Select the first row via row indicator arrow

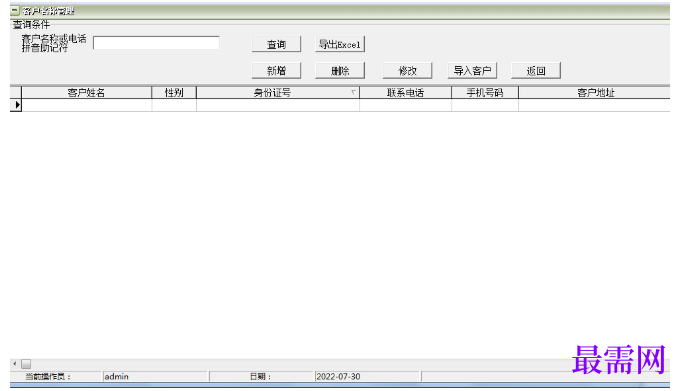[16, 105]
